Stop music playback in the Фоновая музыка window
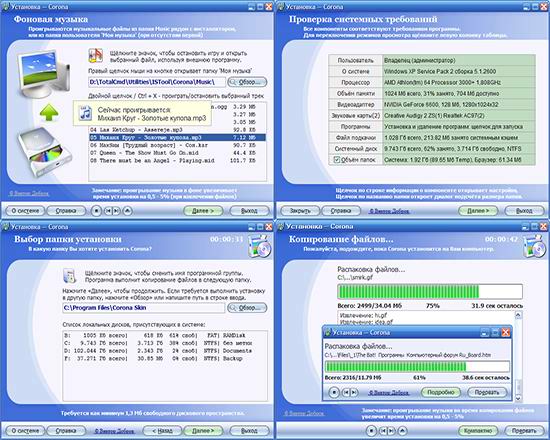The height and width of the screenshot is (440, 550). pos(96,211)
